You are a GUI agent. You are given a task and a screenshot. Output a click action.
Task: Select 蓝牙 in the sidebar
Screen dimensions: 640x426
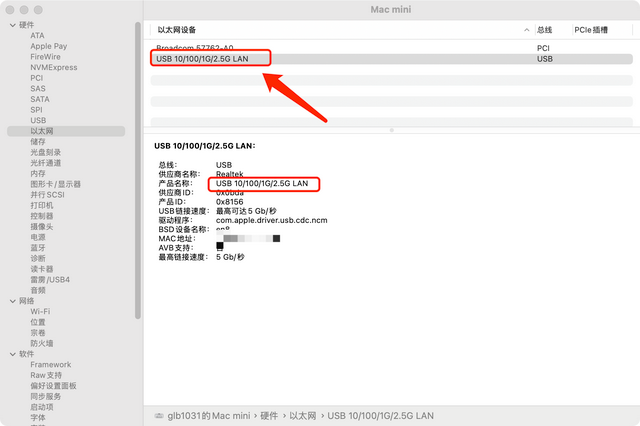coord(38,248)
